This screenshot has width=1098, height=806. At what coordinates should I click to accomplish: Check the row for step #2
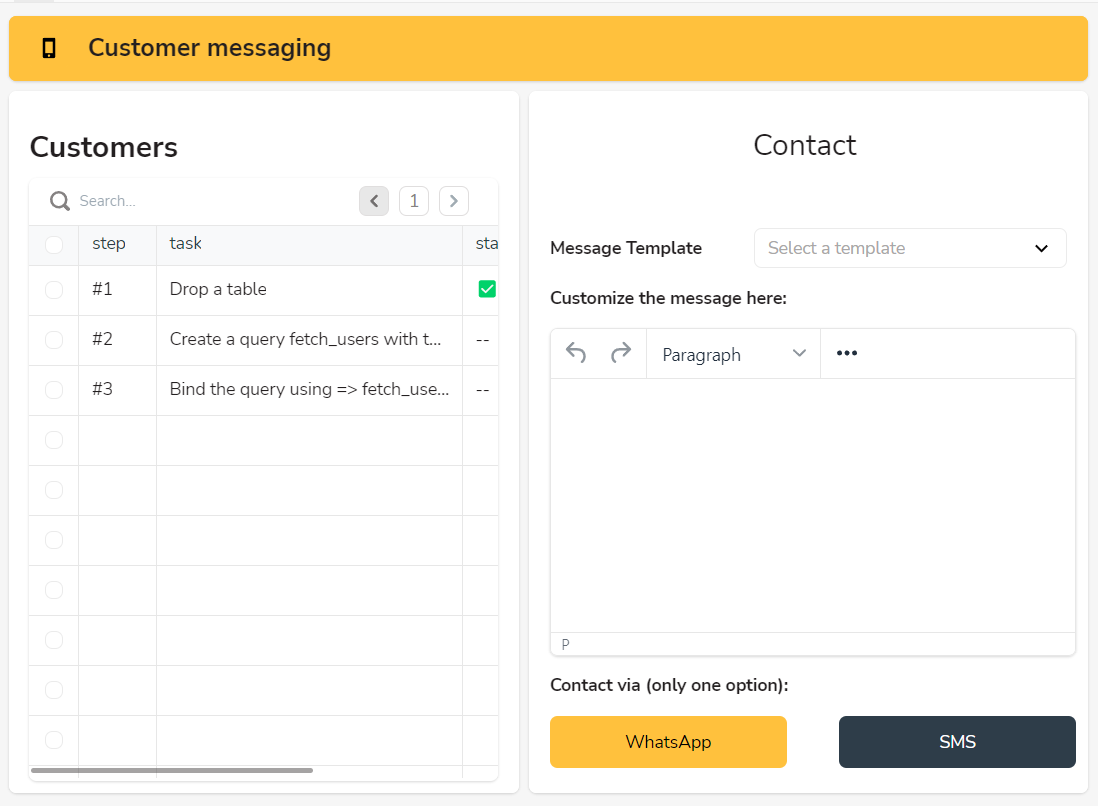coord(54,340)
